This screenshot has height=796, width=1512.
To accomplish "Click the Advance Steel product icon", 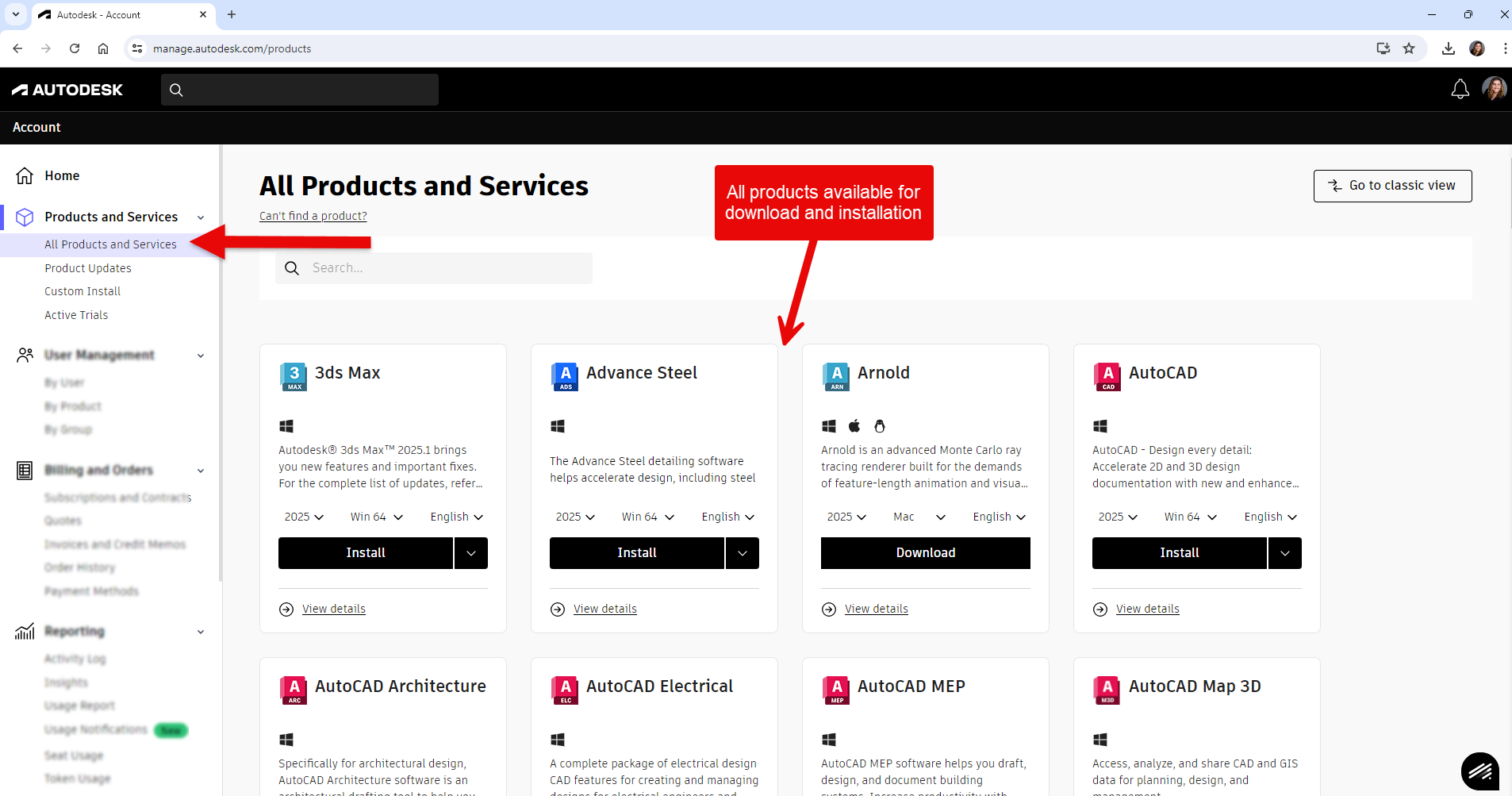I will [x=565, y=376].
